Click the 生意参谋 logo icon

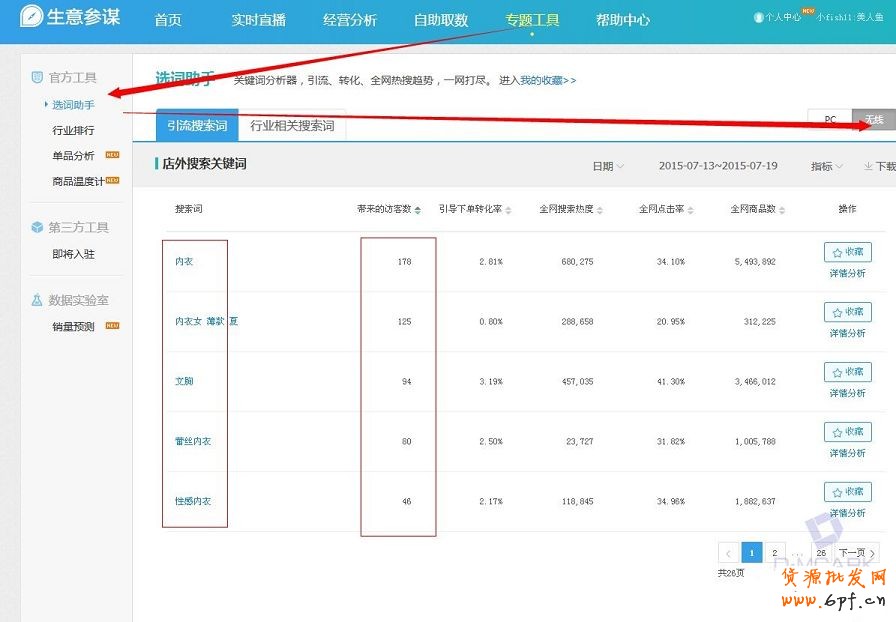[x=32, y=17]
